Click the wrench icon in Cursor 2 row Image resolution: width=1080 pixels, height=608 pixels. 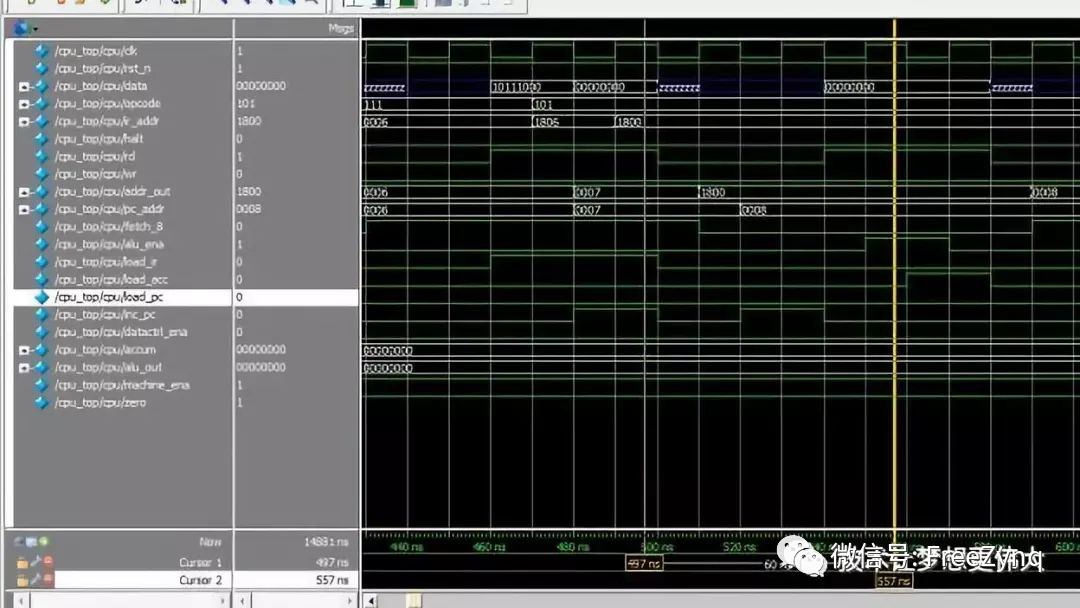pos(34,580)
